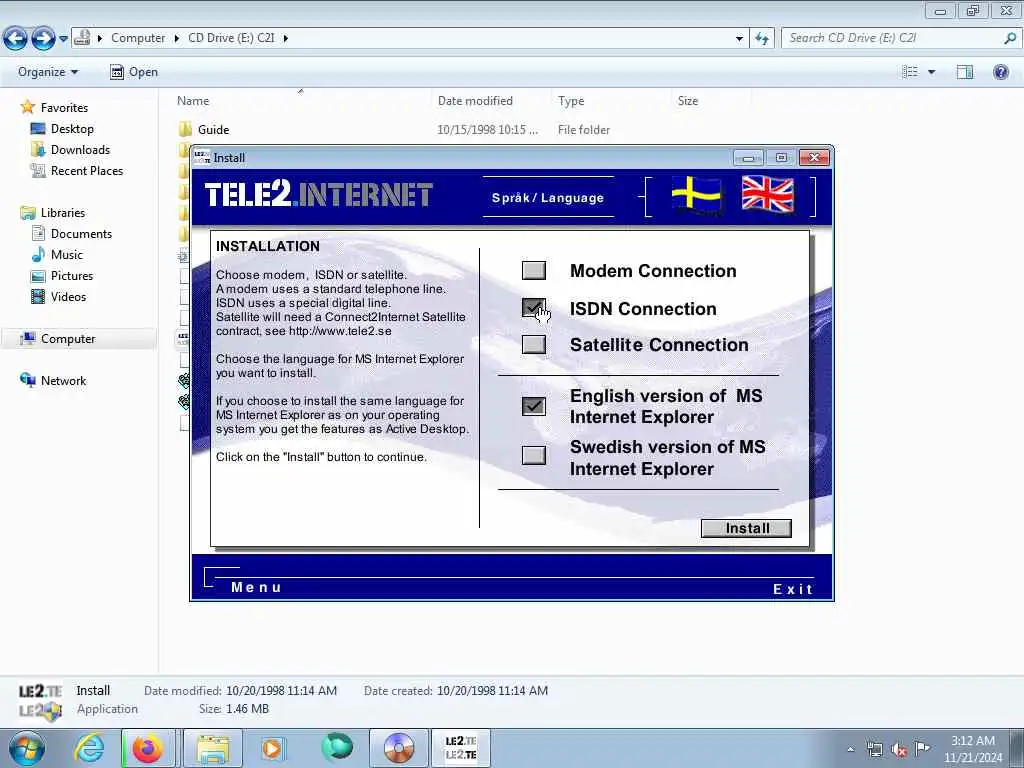The image size is (1024, 768).
Task: Refresh the CD Drive folder view
Action: coord(761,39)
